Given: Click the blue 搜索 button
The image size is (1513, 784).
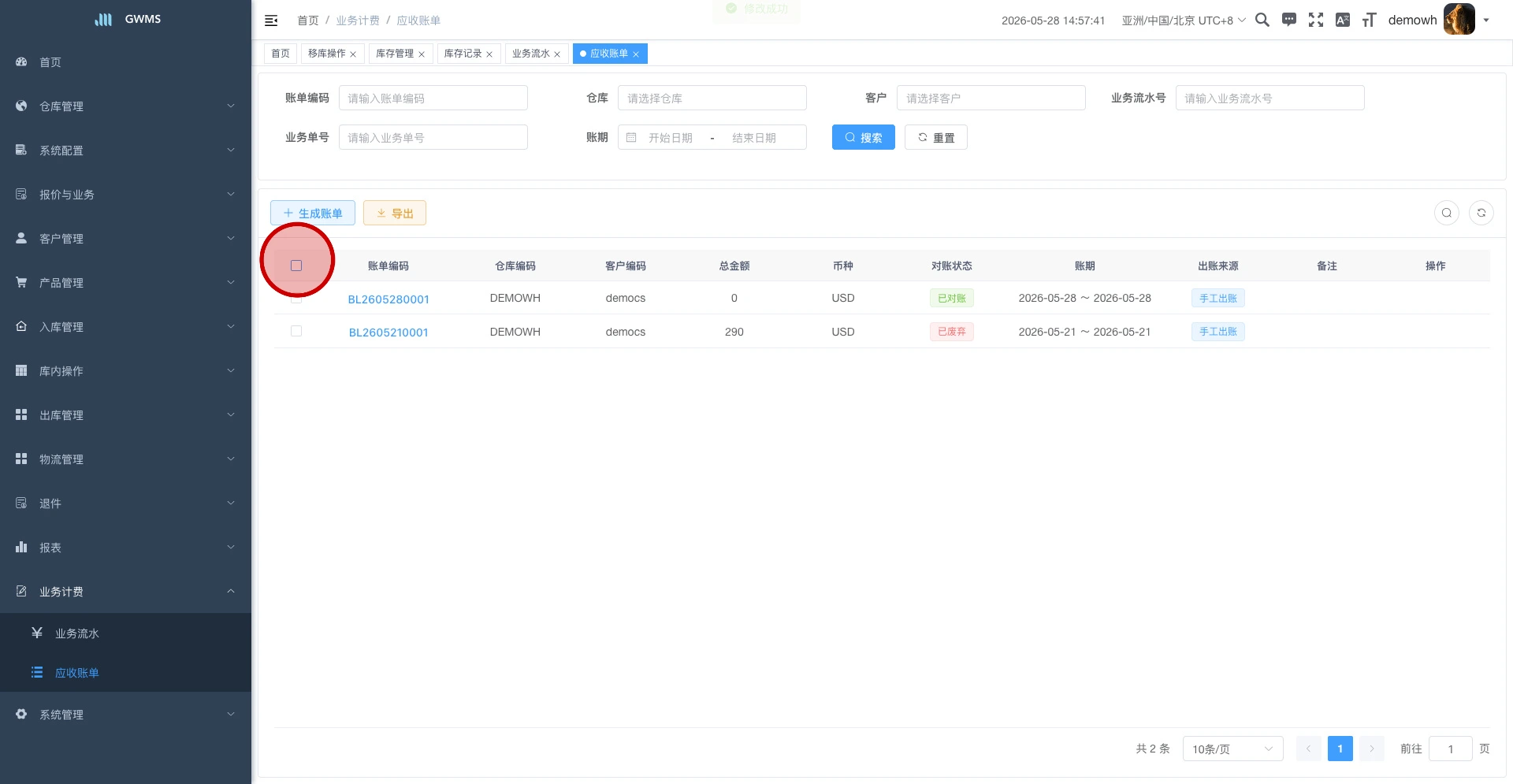Looking at the screenshot, I should point(864,138).
